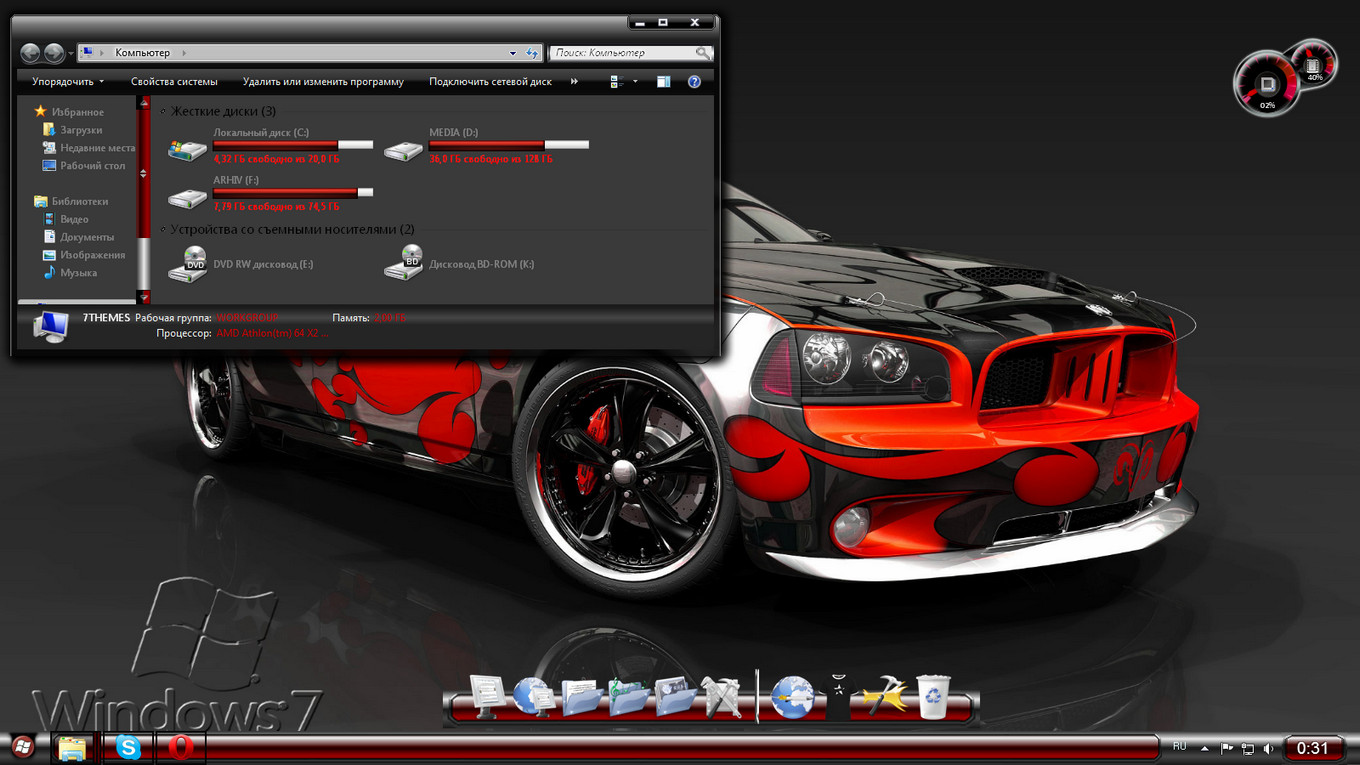
Task: Open volume speaker tray icon
Action: [x=1269, y=748]
